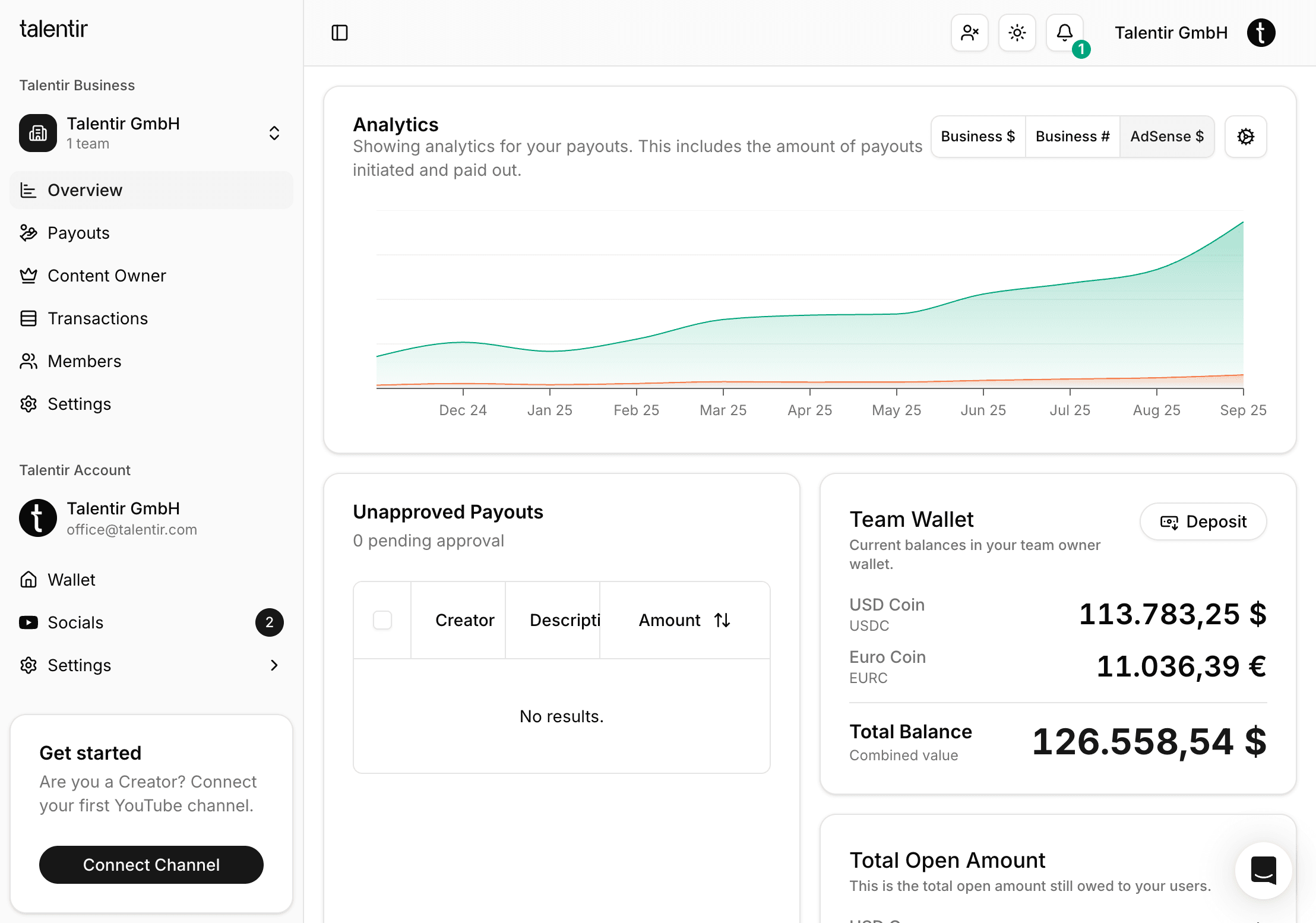Open notifications via the bell icon
The height and width of the screenshot is (923, 1316).
point(1064,33)
